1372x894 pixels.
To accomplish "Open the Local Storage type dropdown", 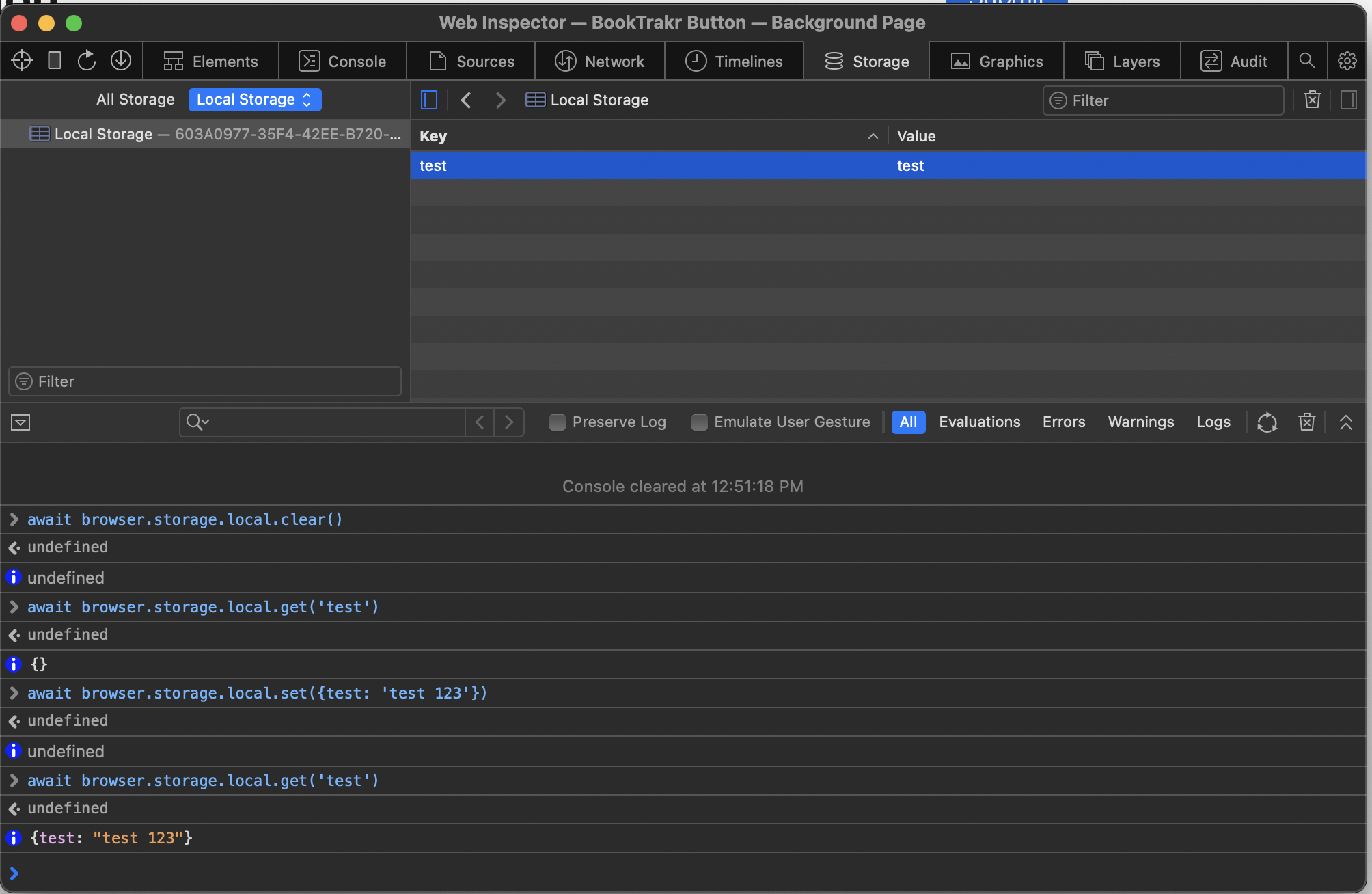I will click(254, 100).
